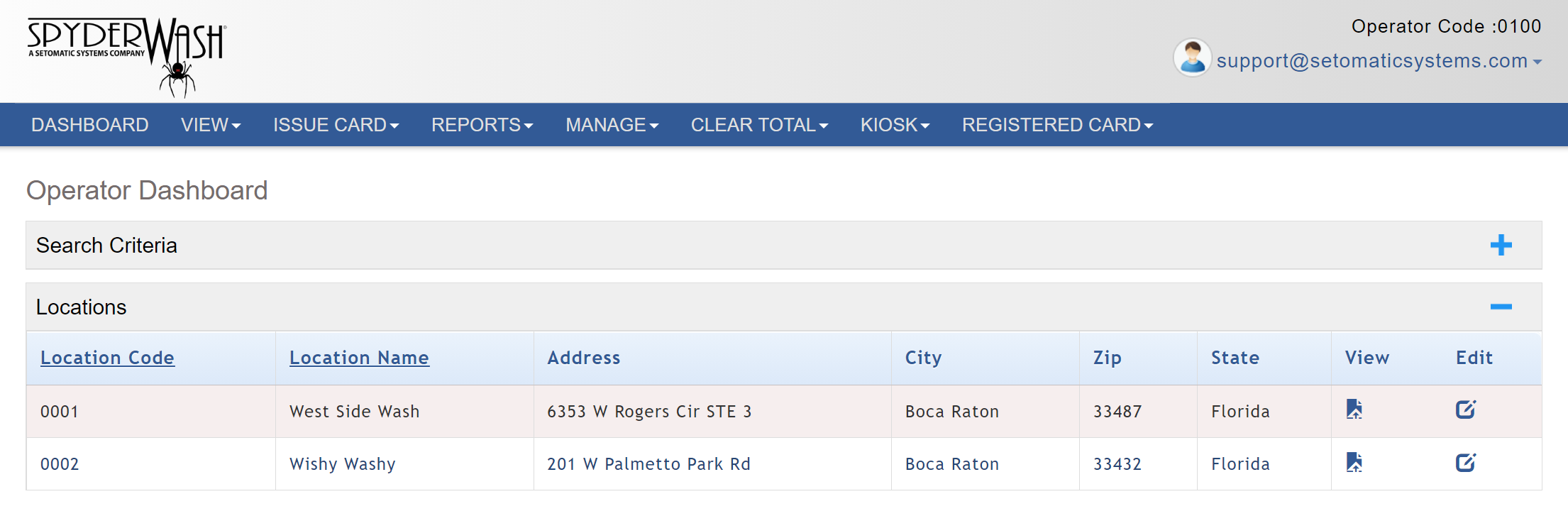The width and height of the screenshot is (1568, 516).
Task: Open View icon for Wishy Washy
Action: (1354, 463)
